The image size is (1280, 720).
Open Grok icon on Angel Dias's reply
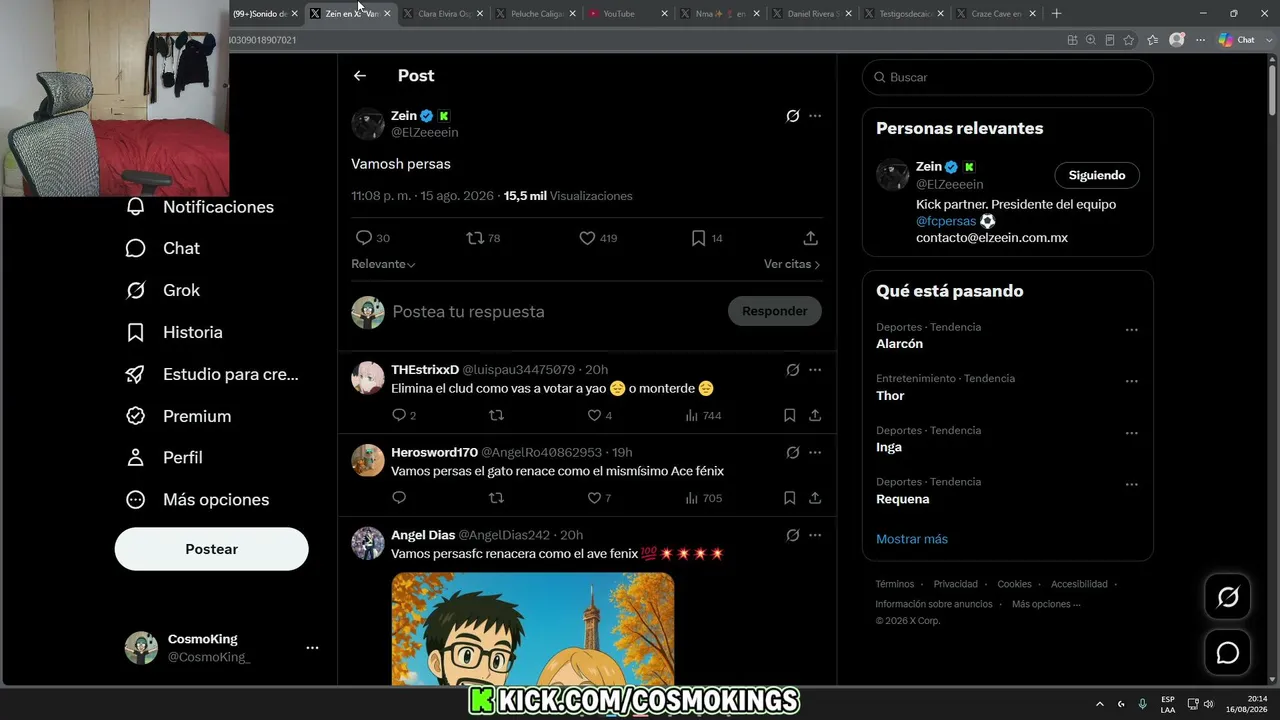tap(793, 535)
